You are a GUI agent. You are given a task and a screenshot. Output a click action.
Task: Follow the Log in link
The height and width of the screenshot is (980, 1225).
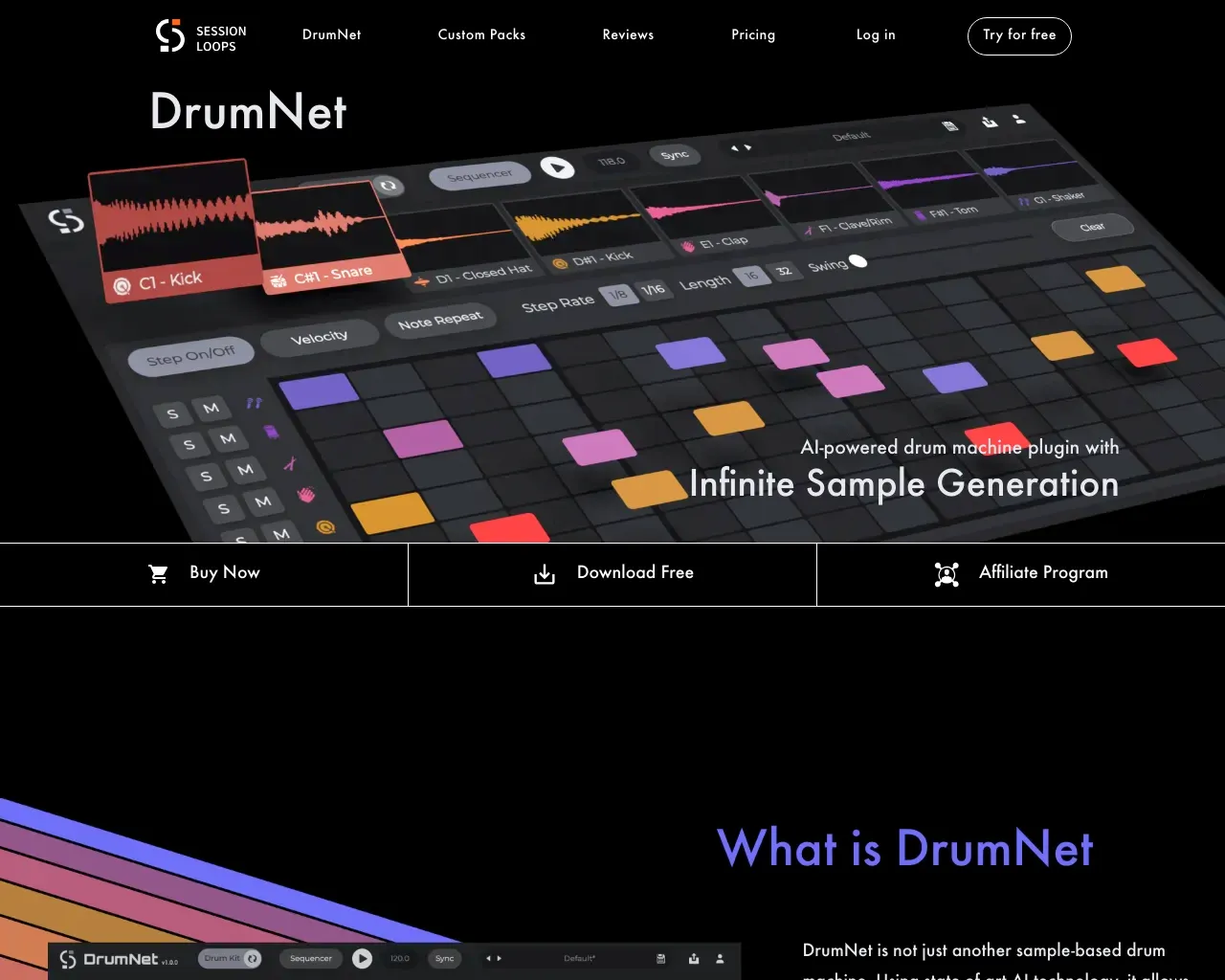point(876,34)
